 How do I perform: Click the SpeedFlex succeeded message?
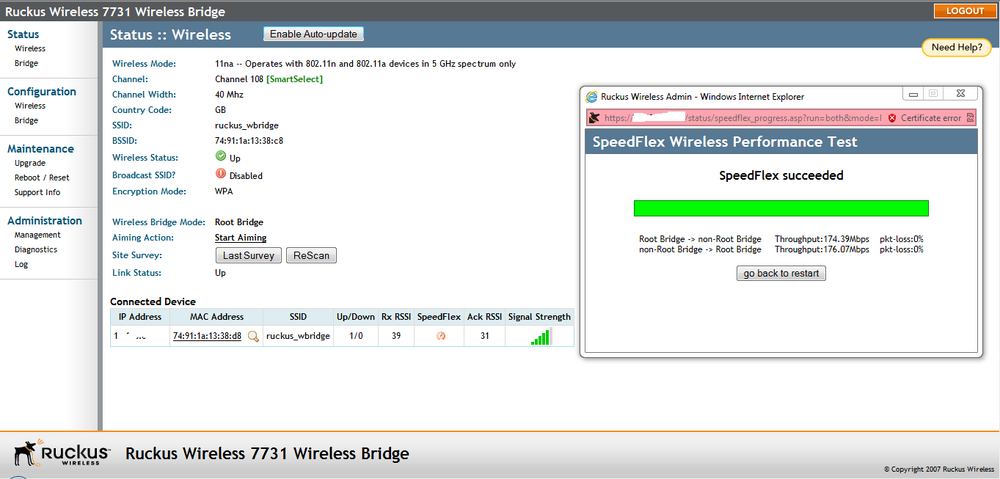(x=781, y=175)
